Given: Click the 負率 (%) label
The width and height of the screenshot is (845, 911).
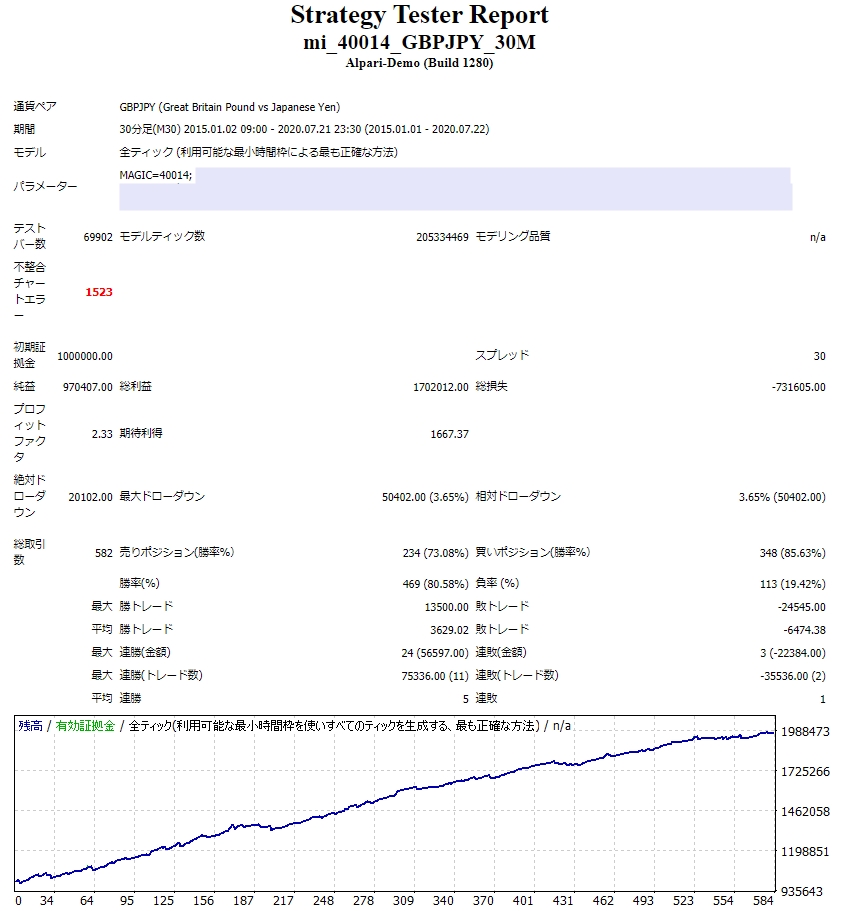Looking at the screenshot, I should pos(497,583).
